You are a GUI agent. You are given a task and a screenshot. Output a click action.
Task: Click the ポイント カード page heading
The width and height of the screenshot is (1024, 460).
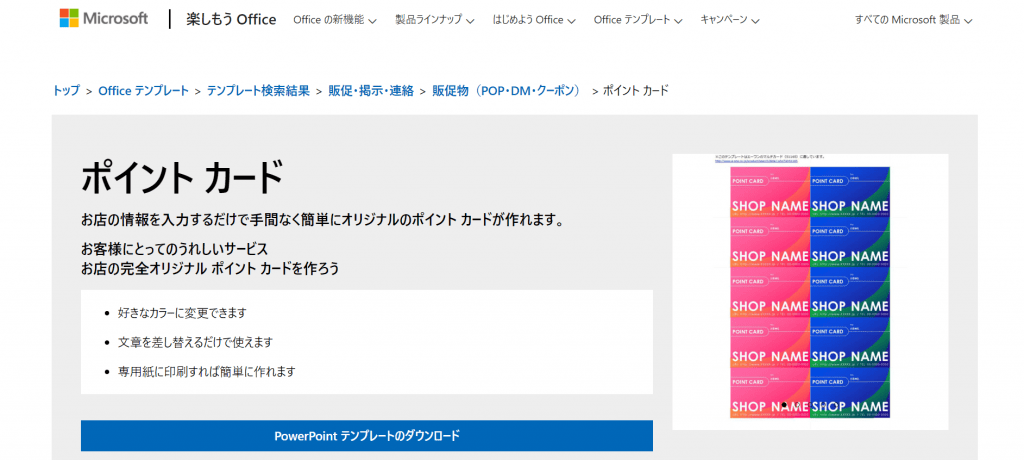(x=182, y=179)
